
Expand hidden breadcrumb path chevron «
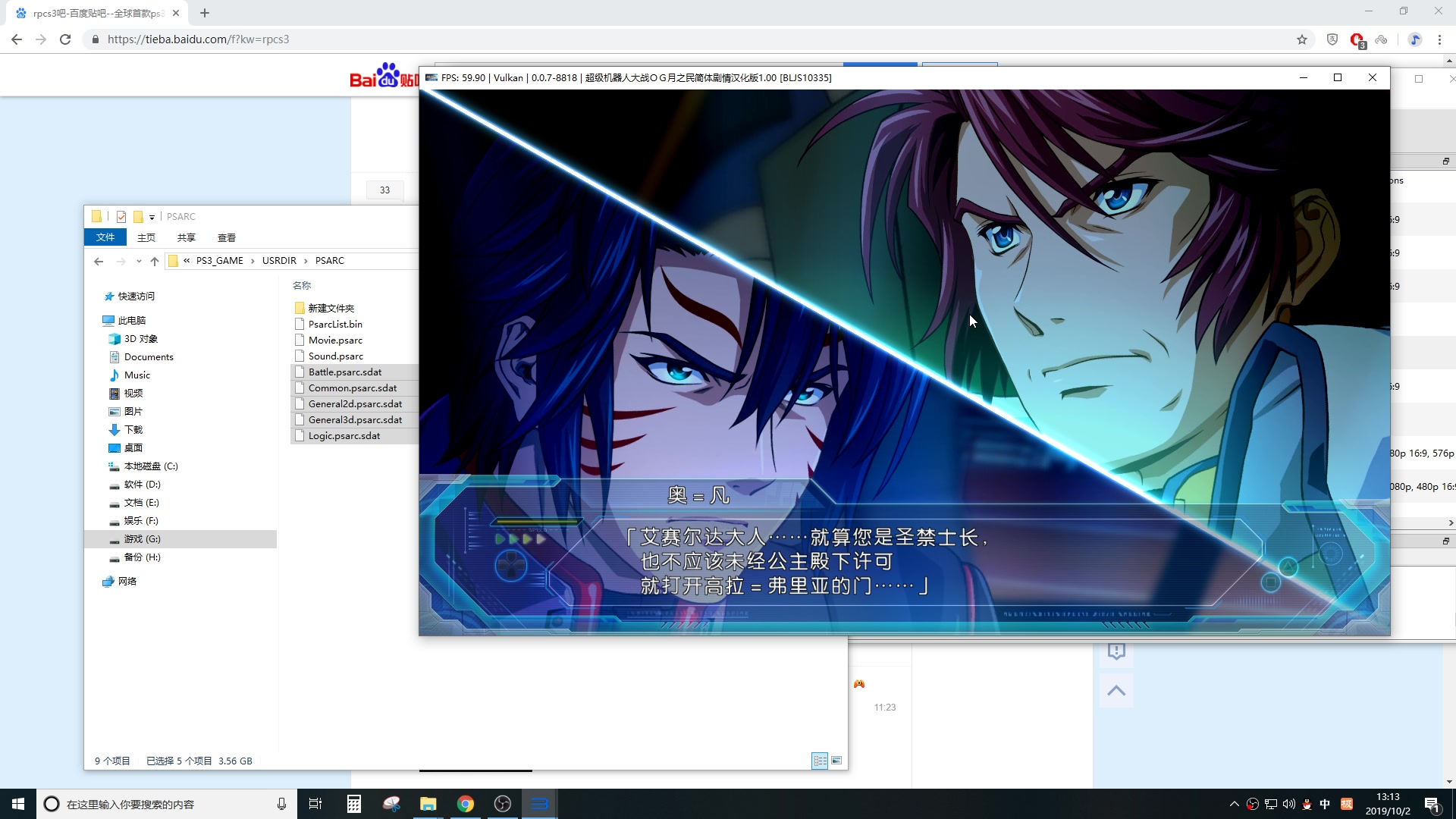point(187,260)
